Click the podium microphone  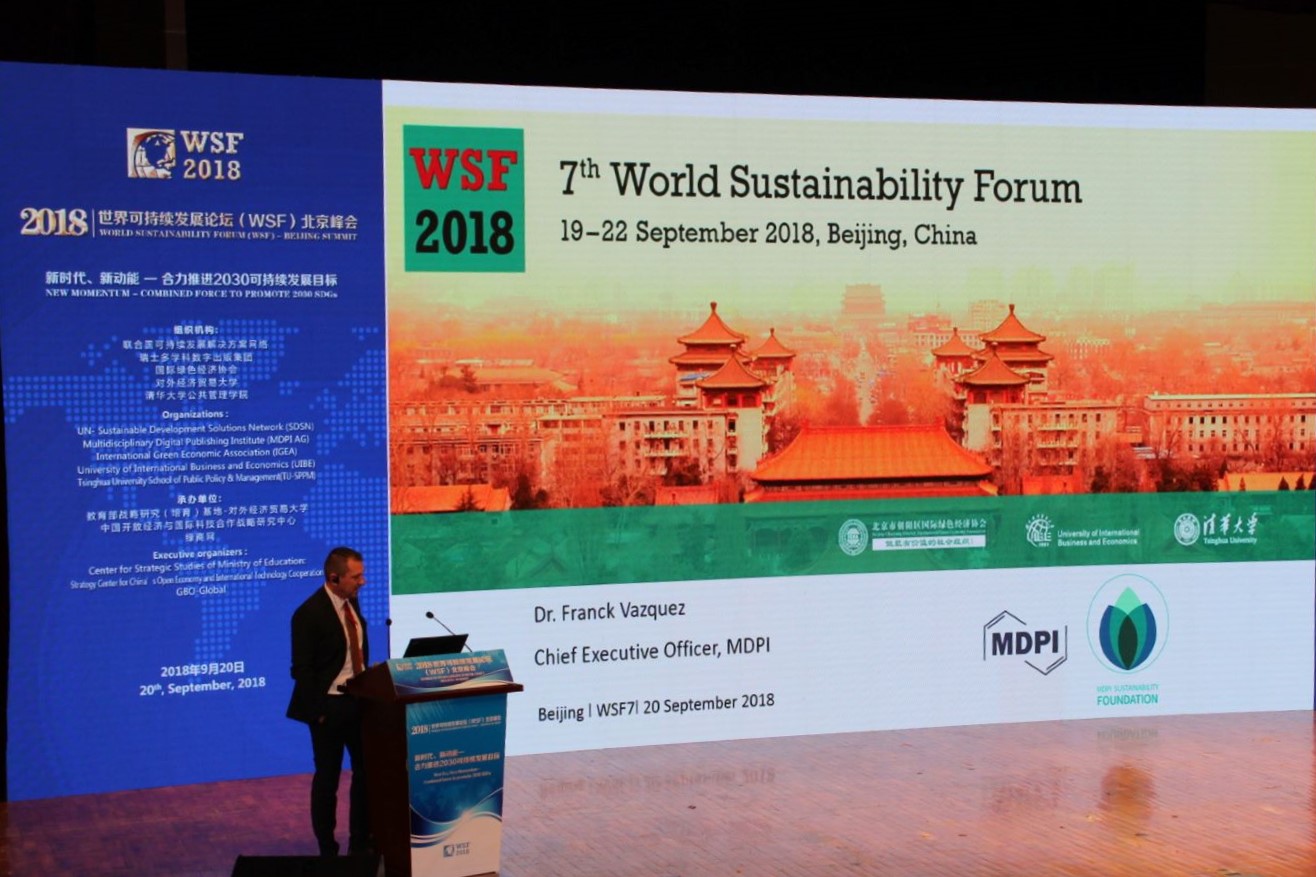[x=441, y=625]
